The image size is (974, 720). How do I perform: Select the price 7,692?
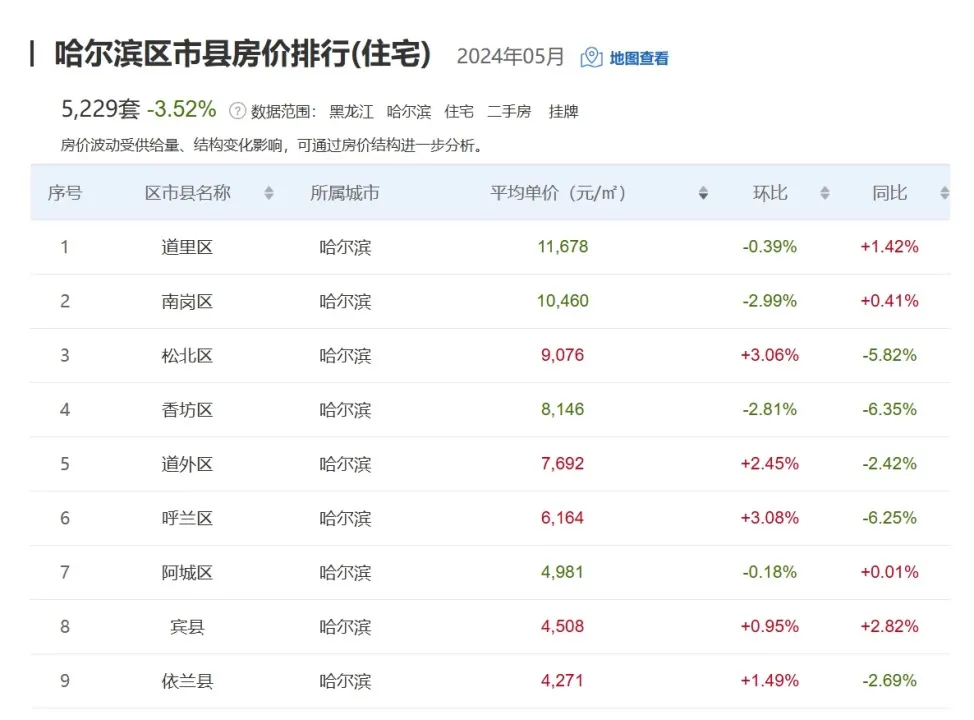563,463
